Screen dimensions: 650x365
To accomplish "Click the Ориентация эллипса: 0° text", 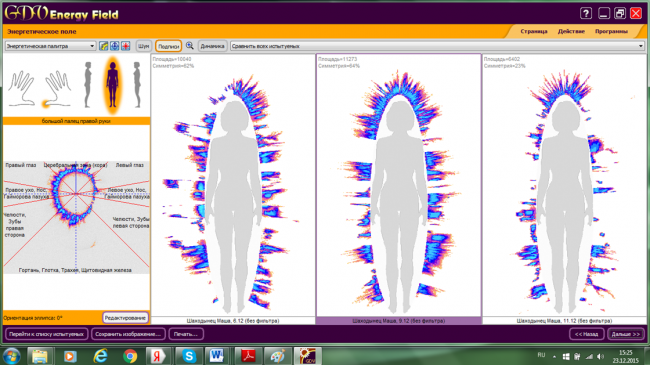I will point(33,318).
